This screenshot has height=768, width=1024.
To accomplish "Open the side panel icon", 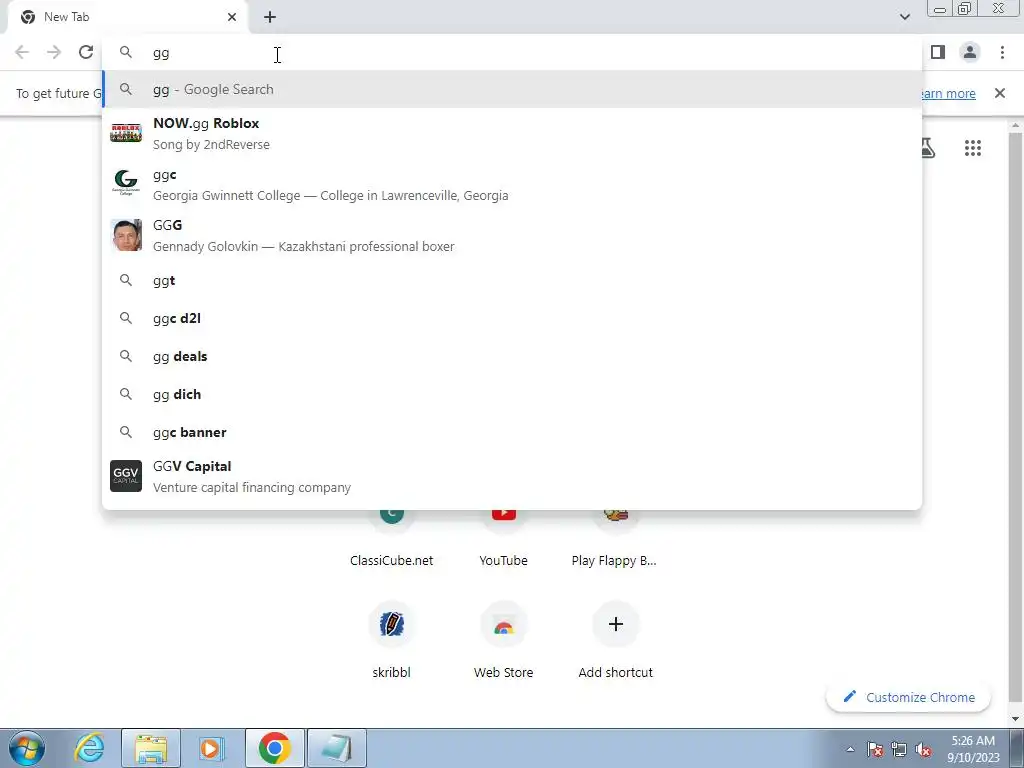I will pos(938,52).
